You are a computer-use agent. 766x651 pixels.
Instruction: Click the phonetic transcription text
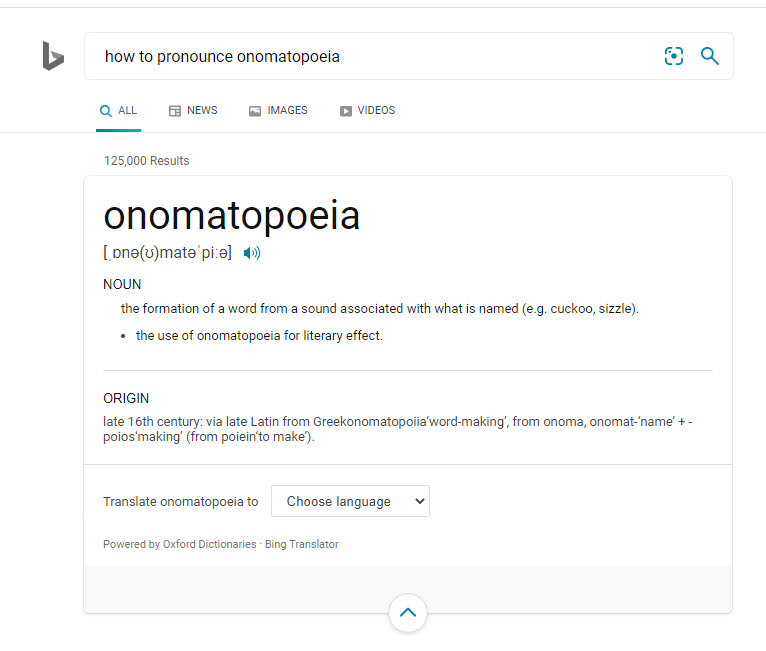click(x=167, y=253)
